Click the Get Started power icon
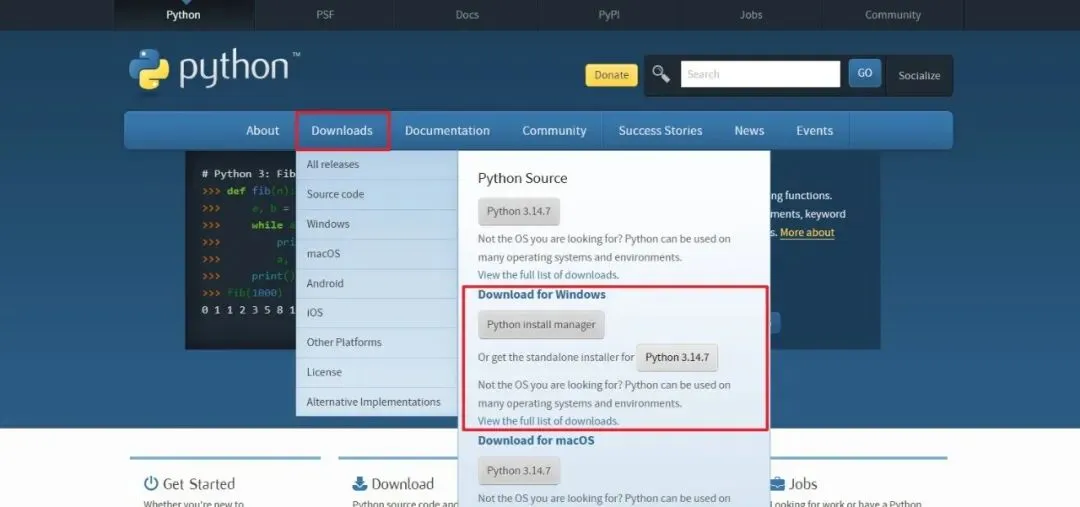Image resolution: width=1080 pixels, height=507 pixels. [151, 484]
